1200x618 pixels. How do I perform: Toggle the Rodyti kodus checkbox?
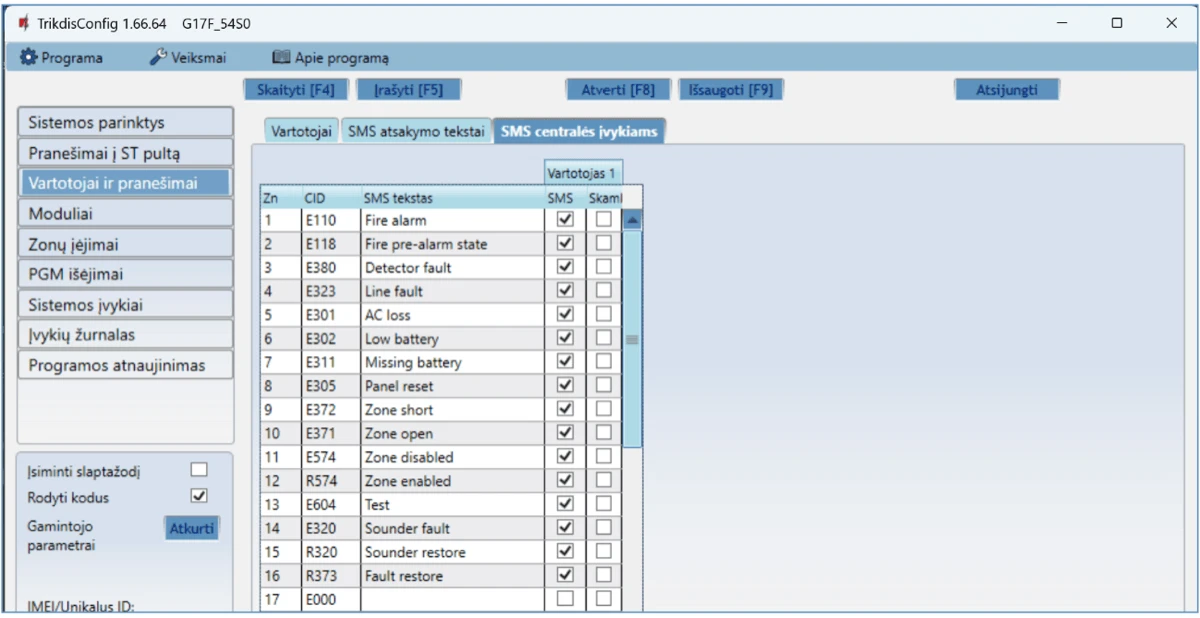pos(199,496)
